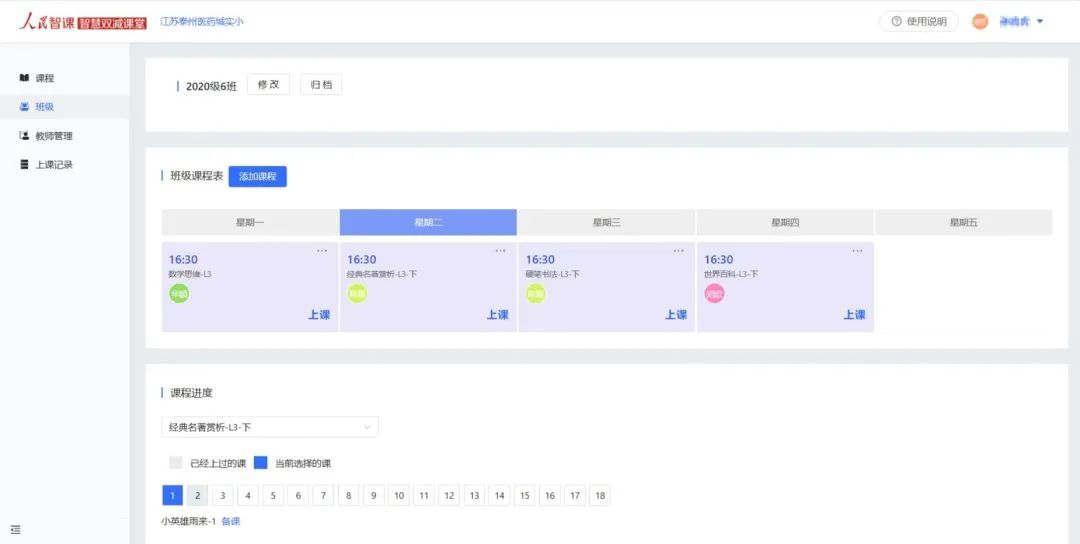Collapse the sidebar with bottom-left icon

point(15,530)
